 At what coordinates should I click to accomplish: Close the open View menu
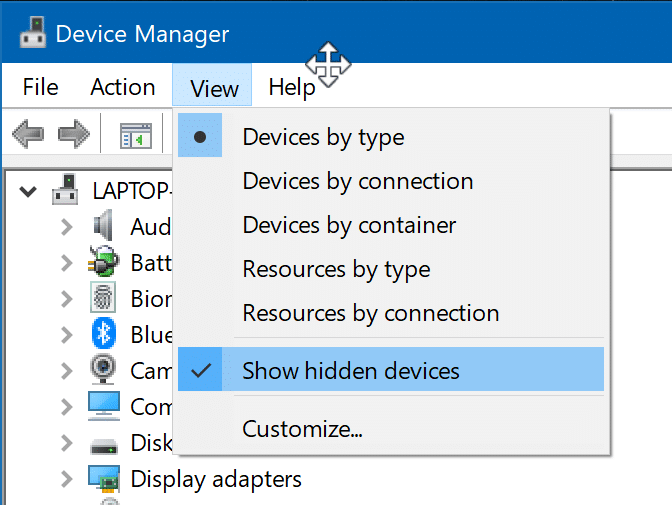212,85
